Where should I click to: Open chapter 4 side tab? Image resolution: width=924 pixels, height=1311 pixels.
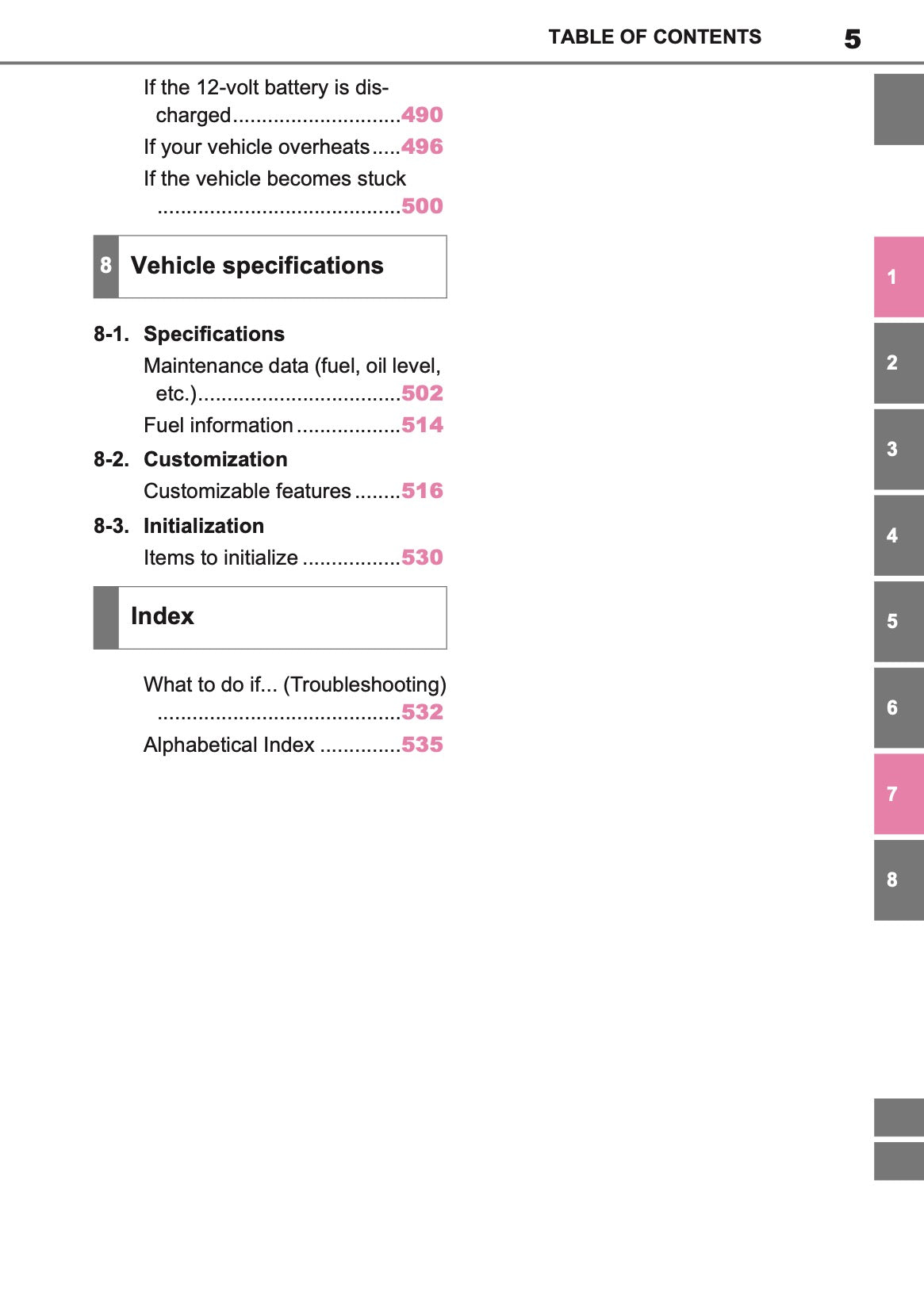899,535
